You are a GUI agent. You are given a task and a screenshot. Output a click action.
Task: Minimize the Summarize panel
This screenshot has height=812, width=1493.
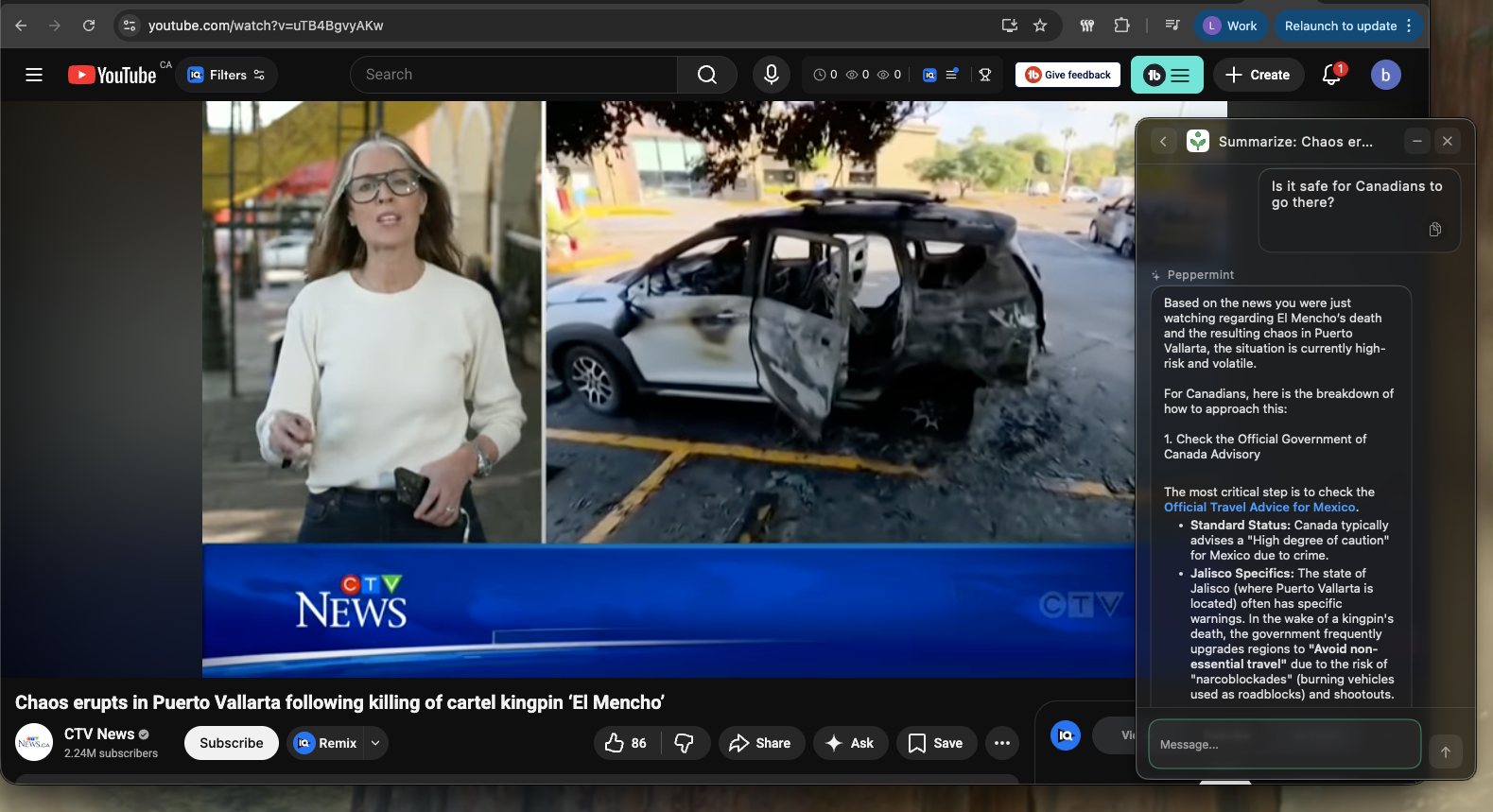tap(1416, 142)
